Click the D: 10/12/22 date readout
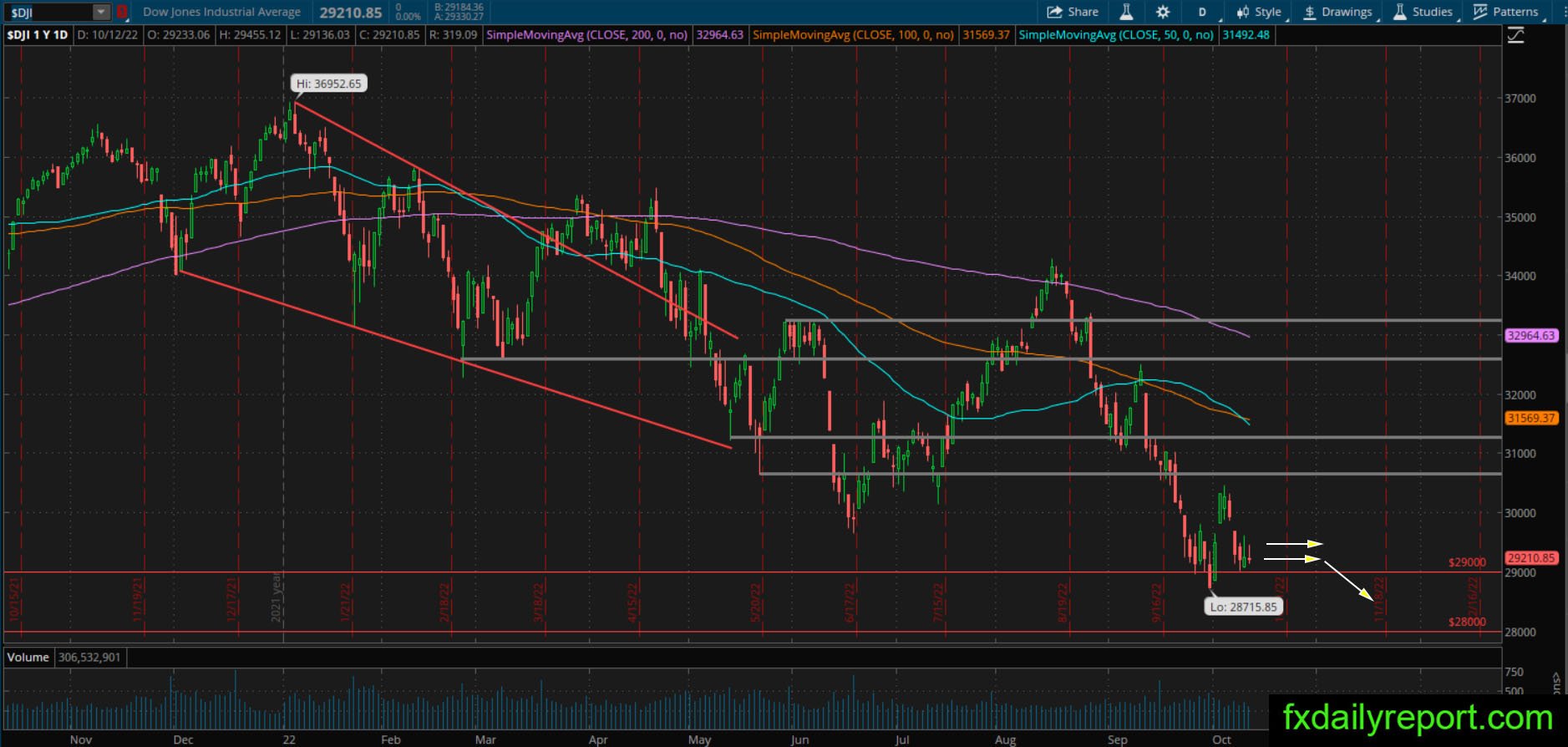This screenshot has width=1568, height=747. [x=109, y=35]
